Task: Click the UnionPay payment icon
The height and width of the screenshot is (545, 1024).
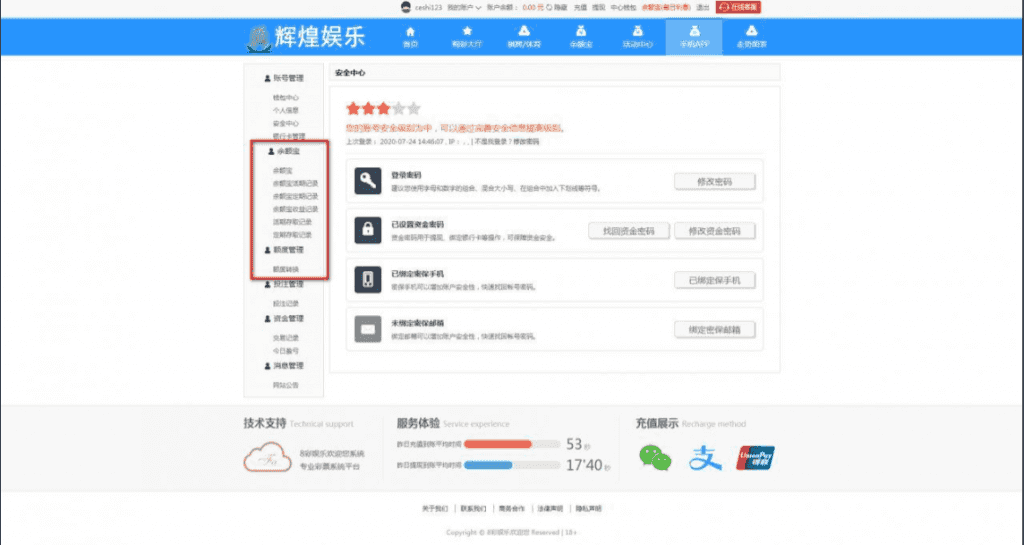Action: pyautogui.click(x=755, y=458)
